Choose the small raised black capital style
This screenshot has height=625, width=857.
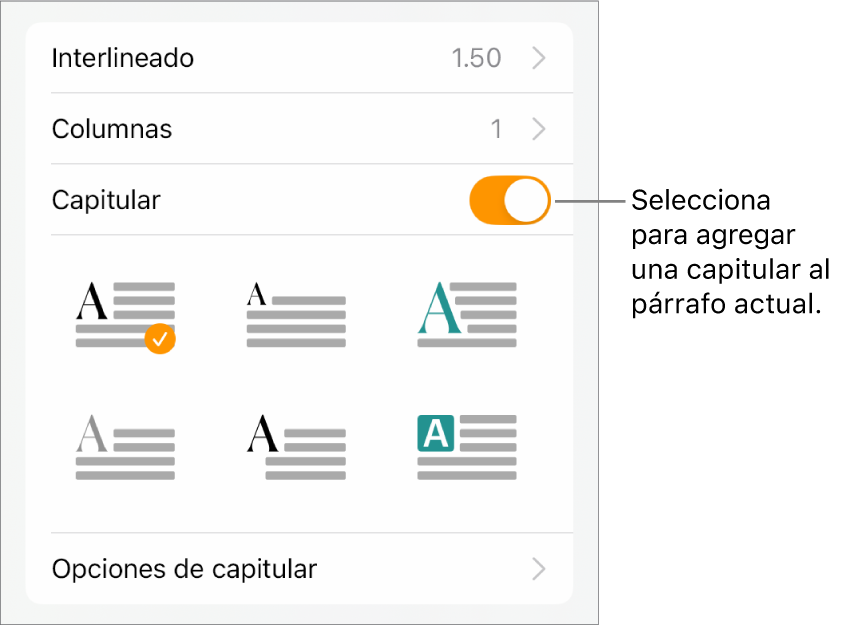click(x=296, y=314)
